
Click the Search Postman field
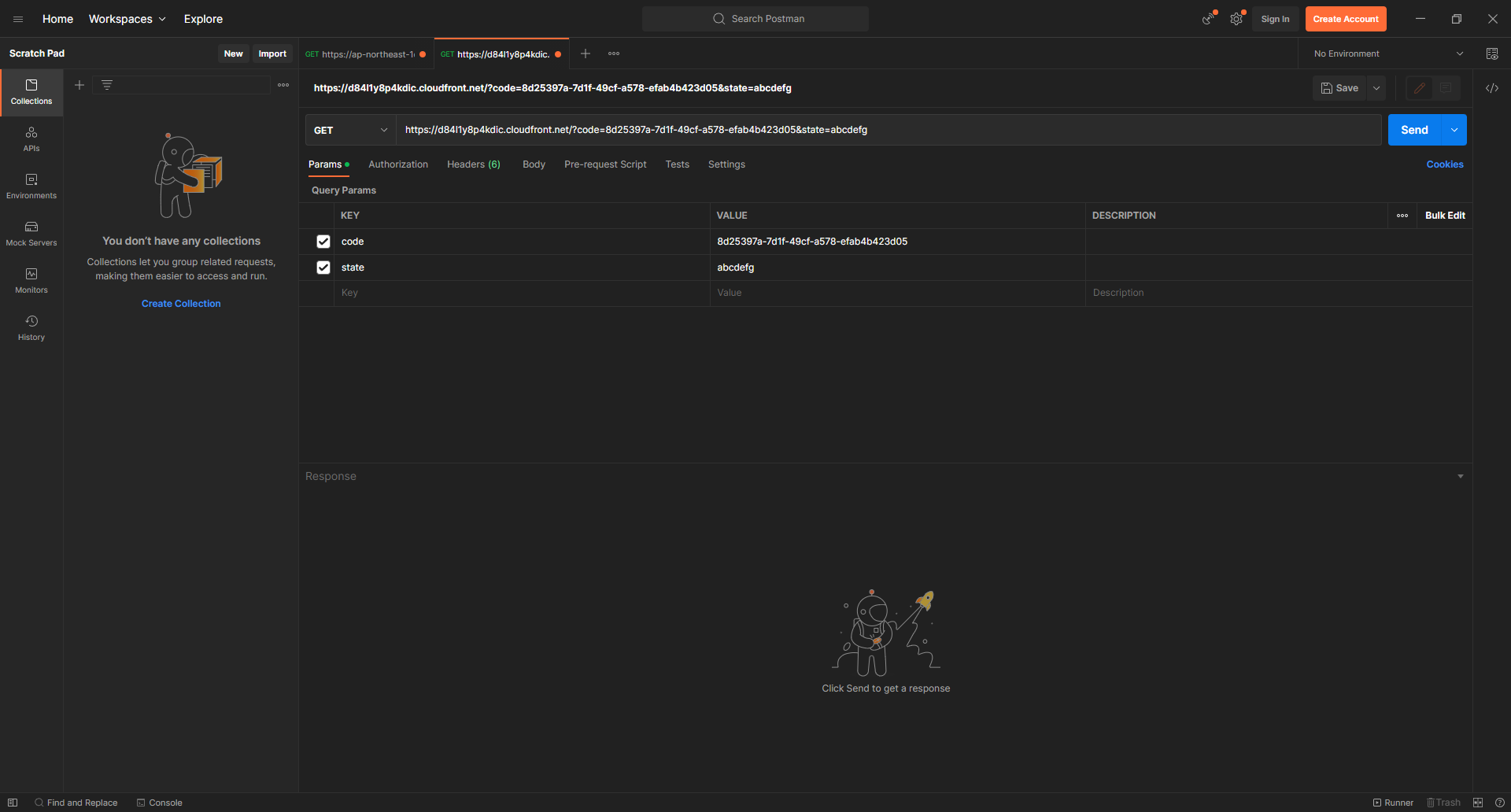[755, 19]
